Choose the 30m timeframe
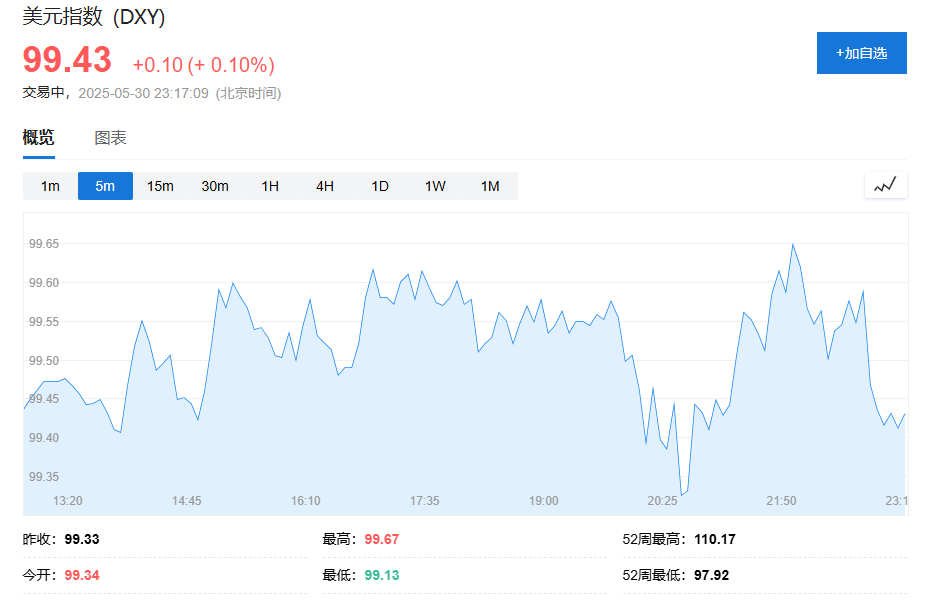 coord(215,186)
